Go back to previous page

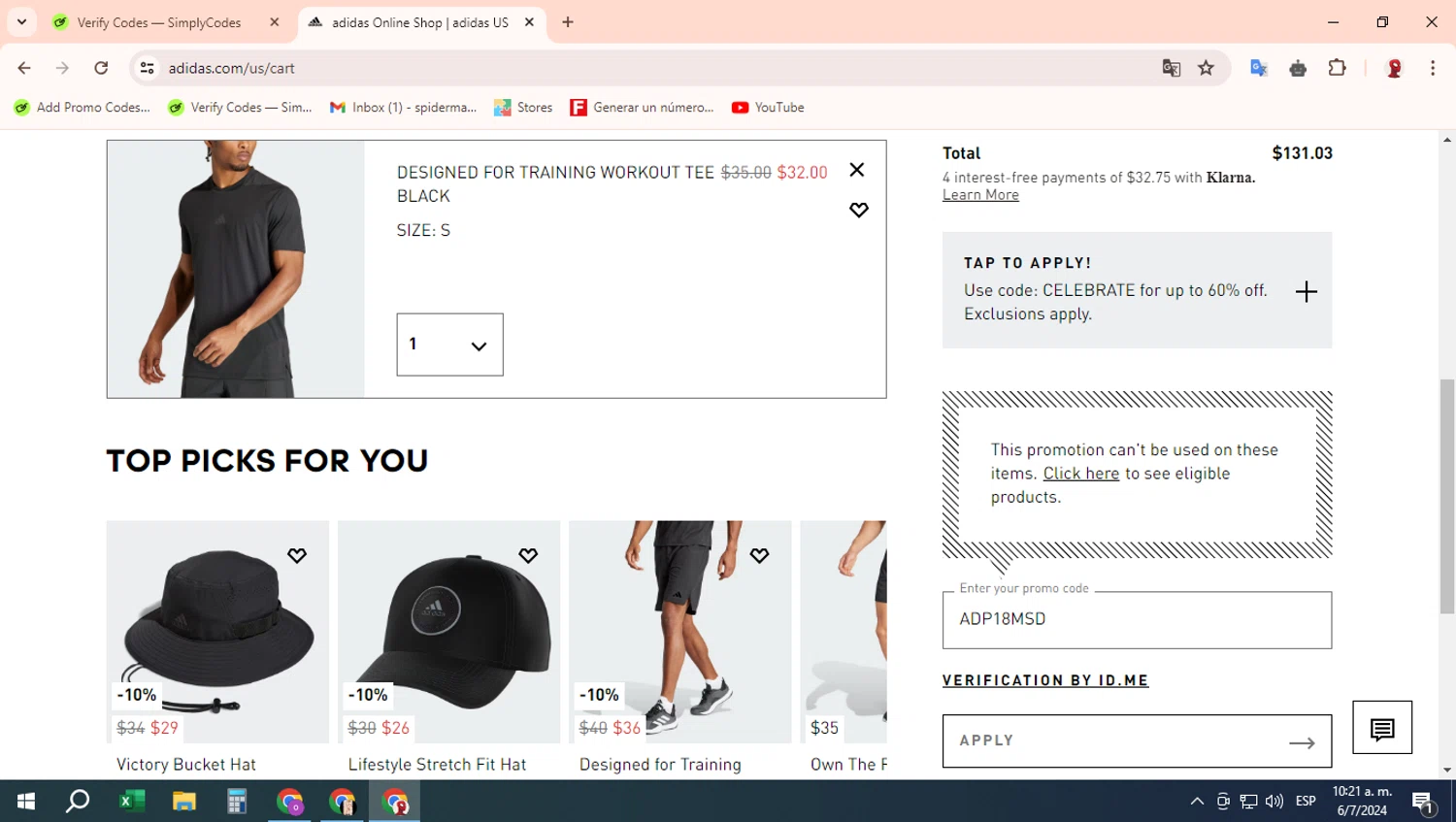click(x=24, y=68)
